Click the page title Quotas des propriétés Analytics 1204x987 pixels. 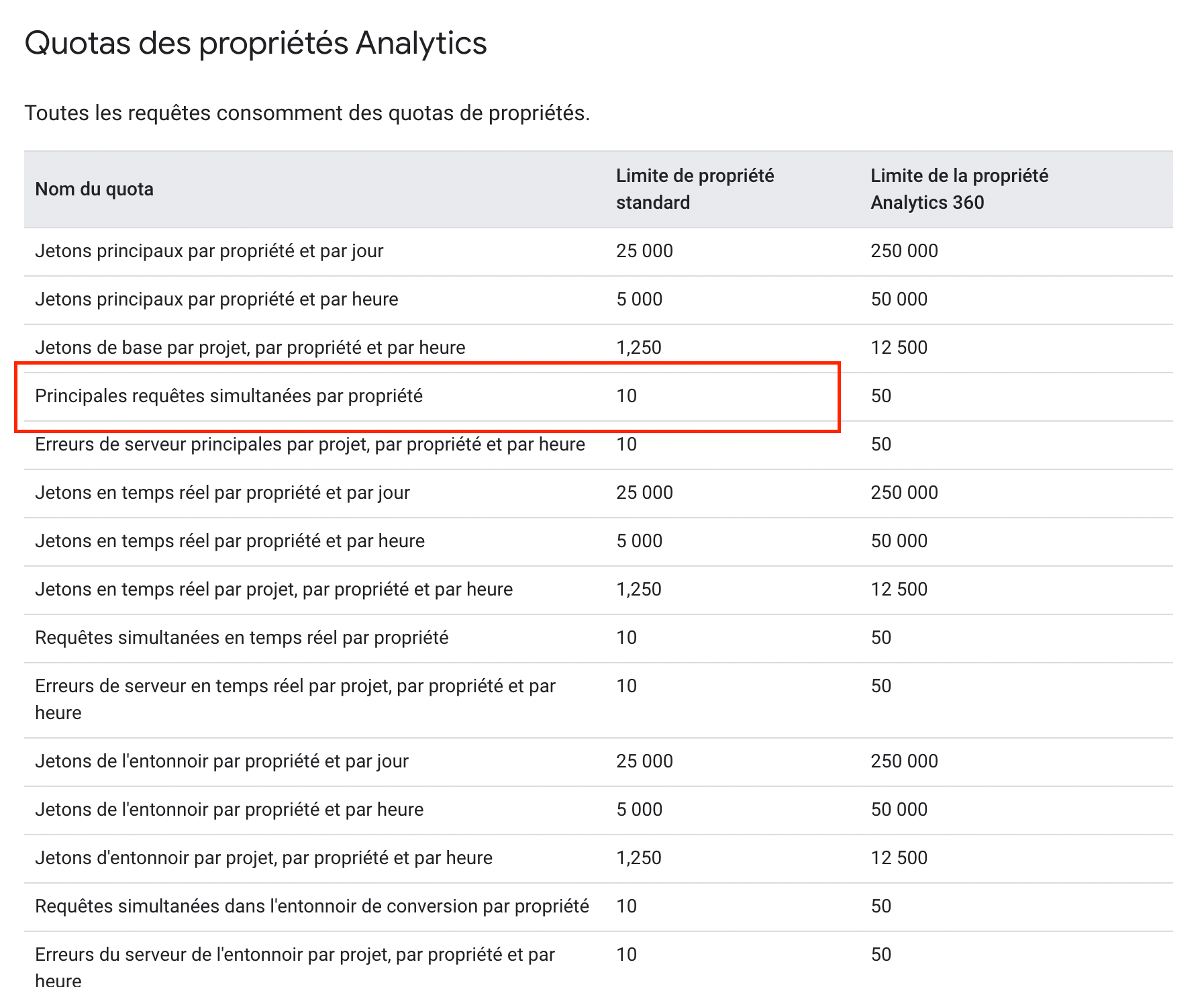[x=256, y=44]
